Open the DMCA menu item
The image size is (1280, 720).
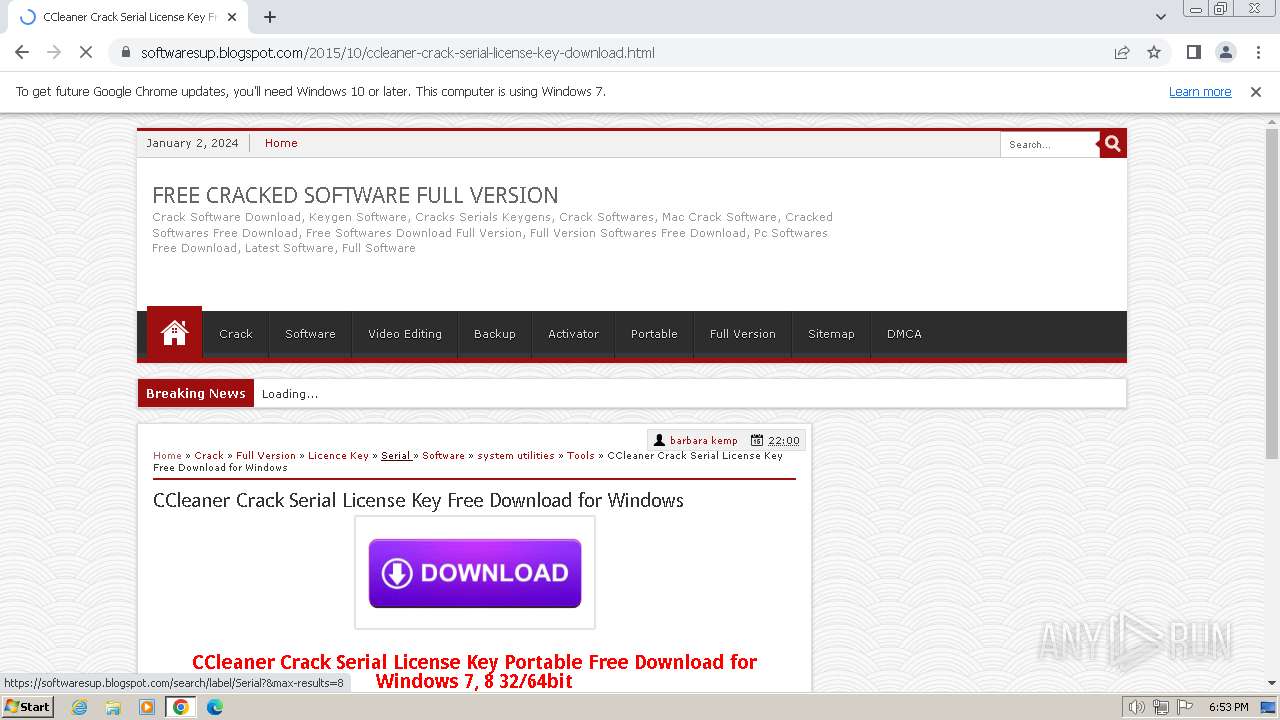[x=904, y=334]
